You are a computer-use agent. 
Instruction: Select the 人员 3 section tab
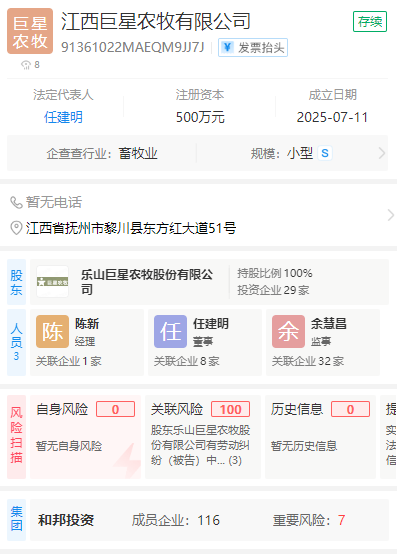(x=16, y=342)
